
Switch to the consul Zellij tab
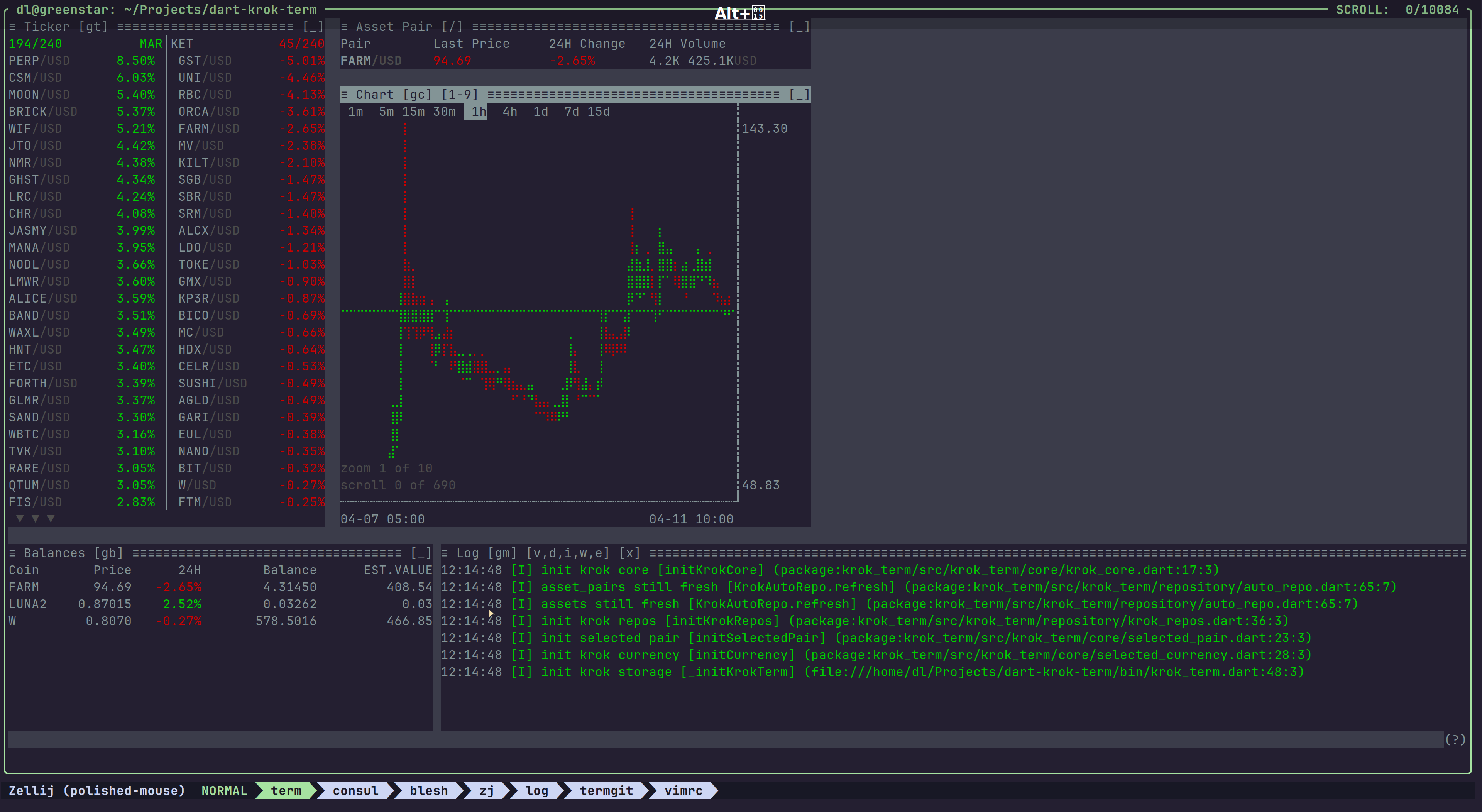click(355, 791)
